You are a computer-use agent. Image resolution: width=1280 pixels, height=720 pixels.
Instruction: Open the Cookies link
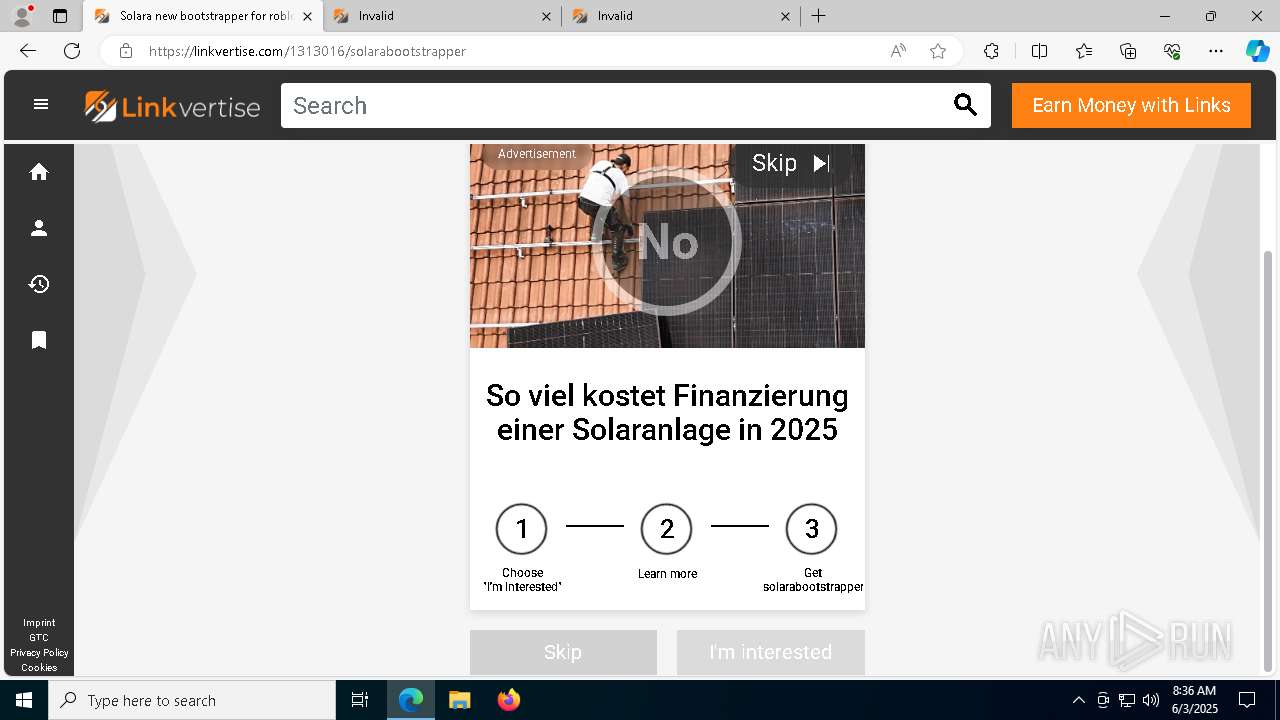tap(39, 667)
